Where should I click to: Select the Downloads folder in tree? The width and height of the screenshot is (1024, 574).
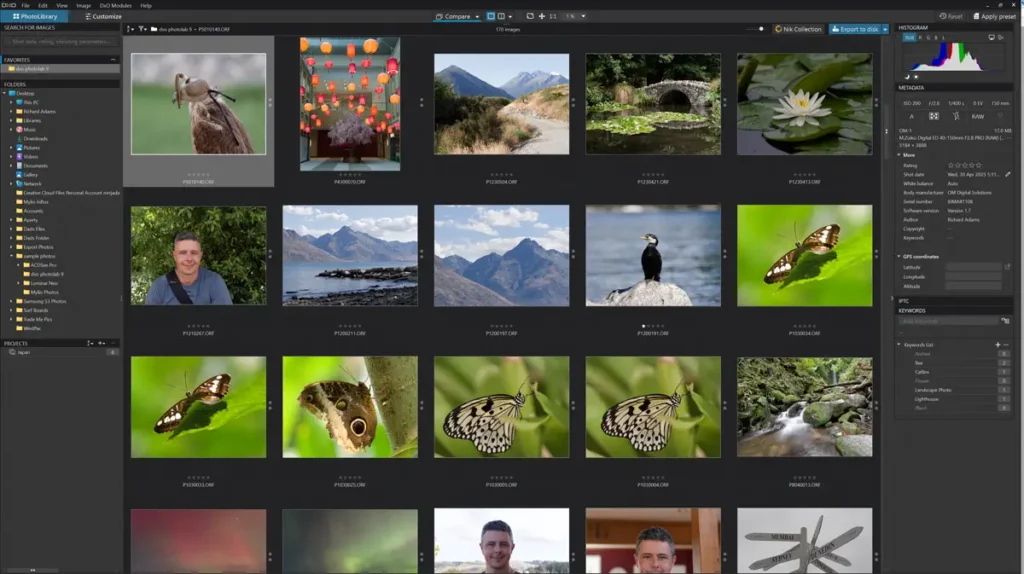coord(35,138)
